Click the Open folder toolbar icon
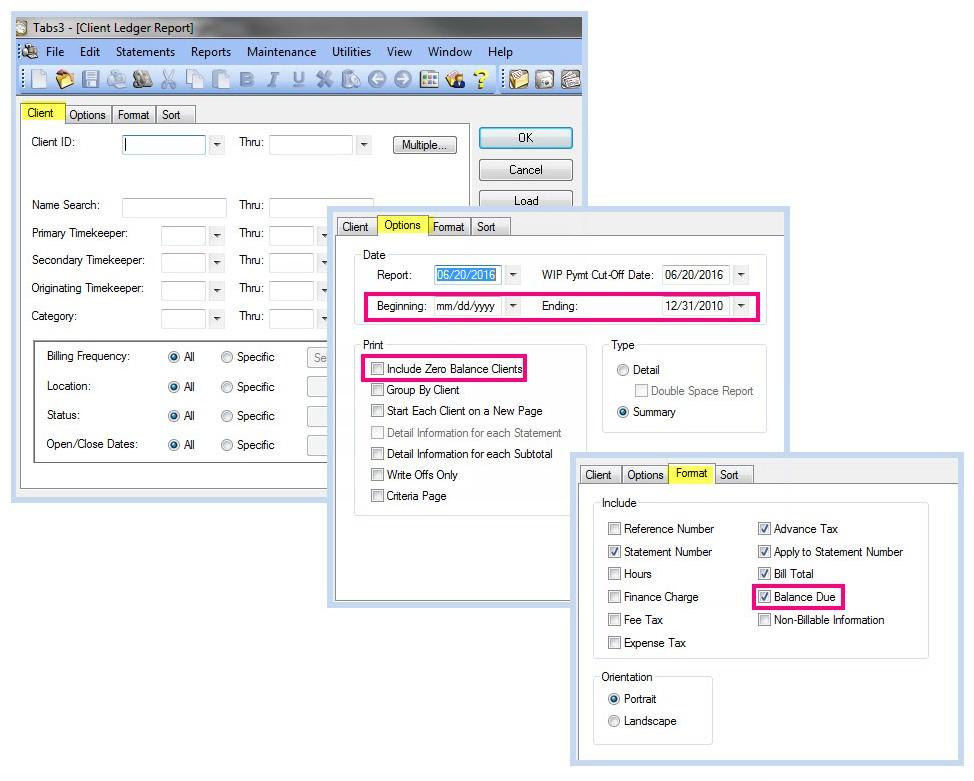Viewport: 974px width, 781px height. (x=65, y=80)
